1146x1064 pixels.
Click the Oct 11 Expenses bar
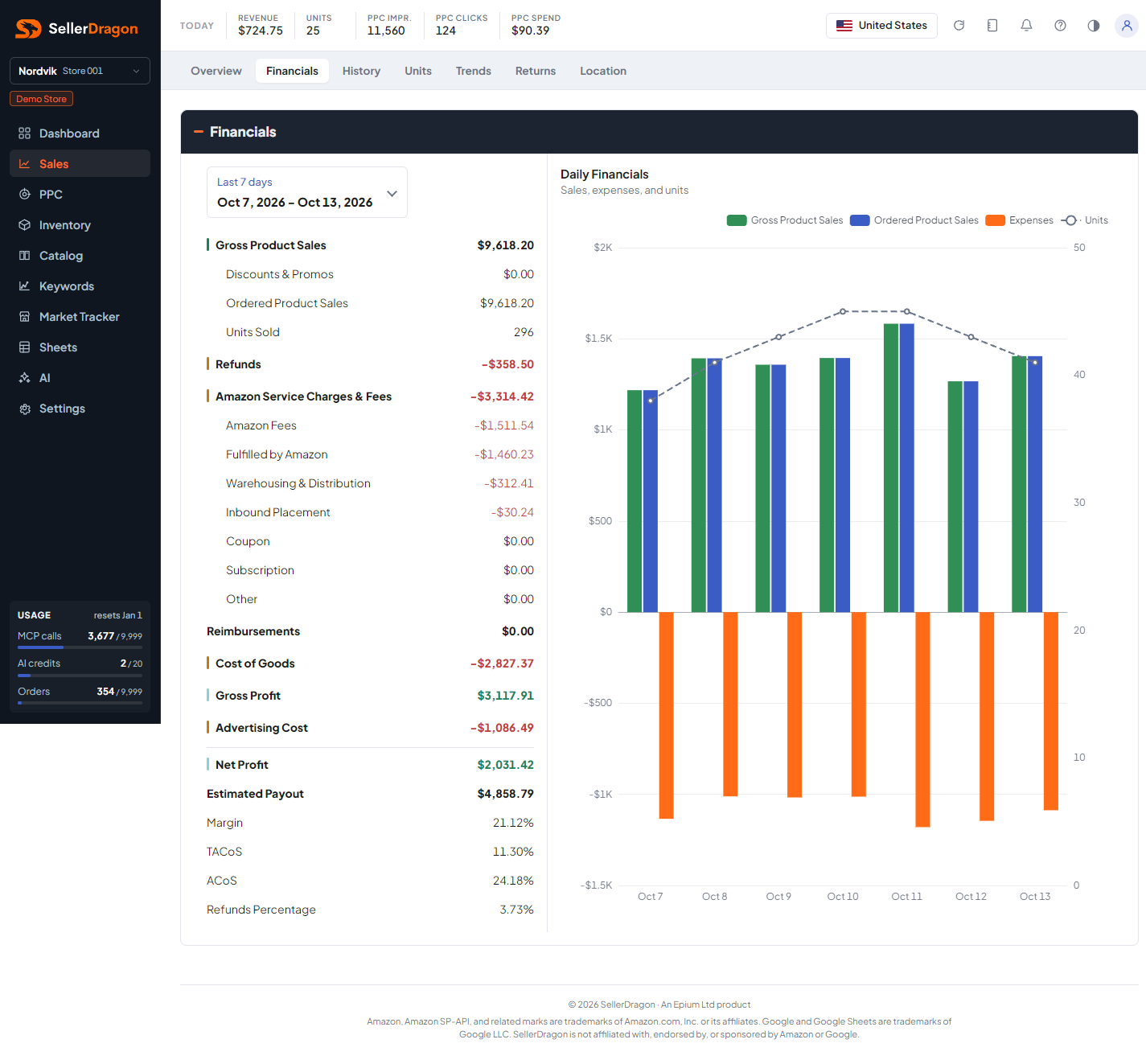922,720
